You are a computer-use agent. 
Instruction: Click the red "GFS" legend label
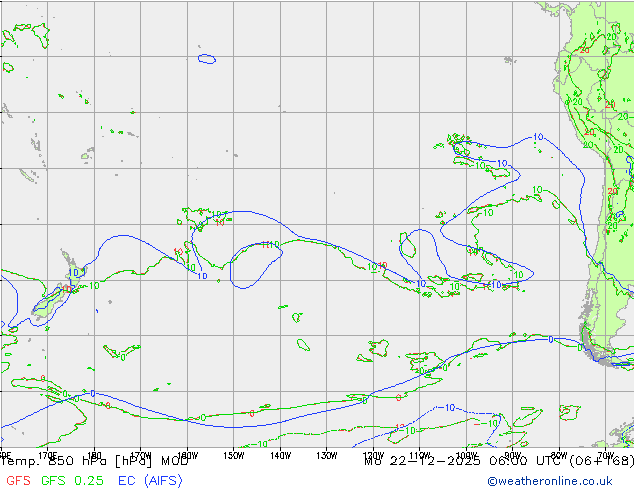click(x=18, y=481)
